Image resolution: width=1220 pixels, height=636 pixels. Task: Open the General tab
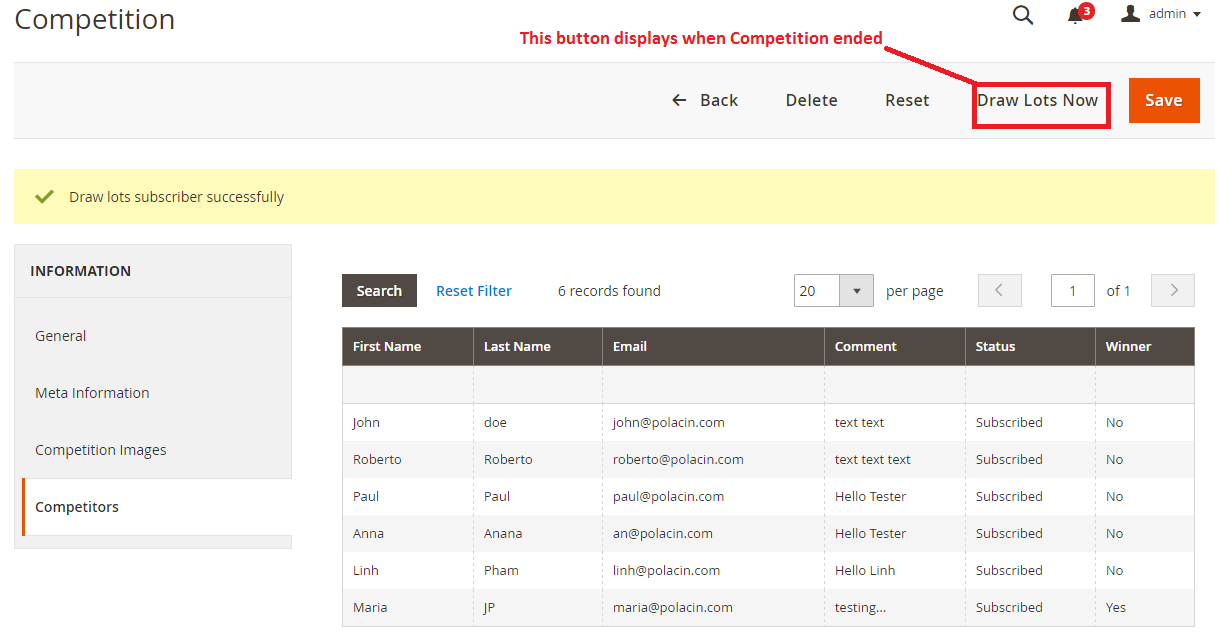click(x=61, y=336)
